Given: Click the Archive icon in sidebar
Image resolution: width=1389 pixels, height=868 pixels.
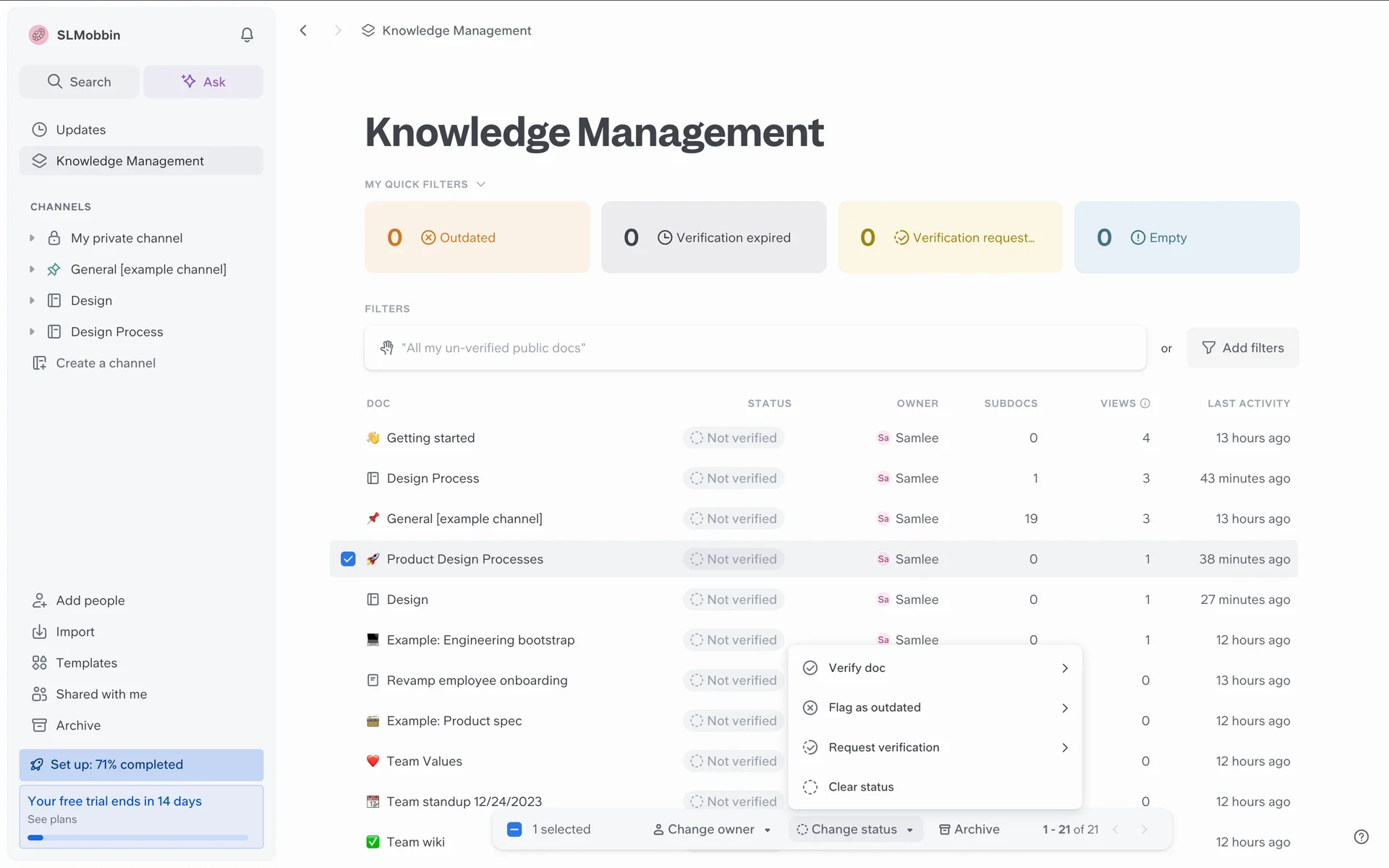Looking at the screenshot, I should click(39, 725).
